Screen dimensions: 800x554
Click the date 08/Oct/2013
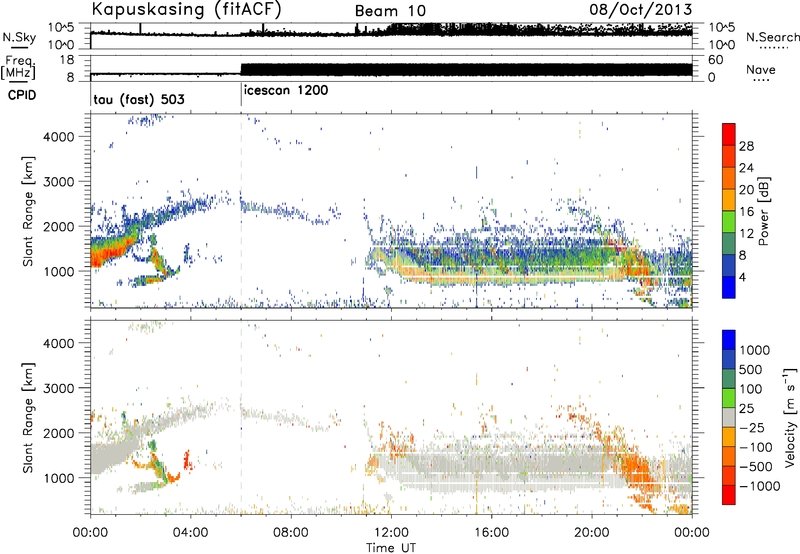pos(641,9)
